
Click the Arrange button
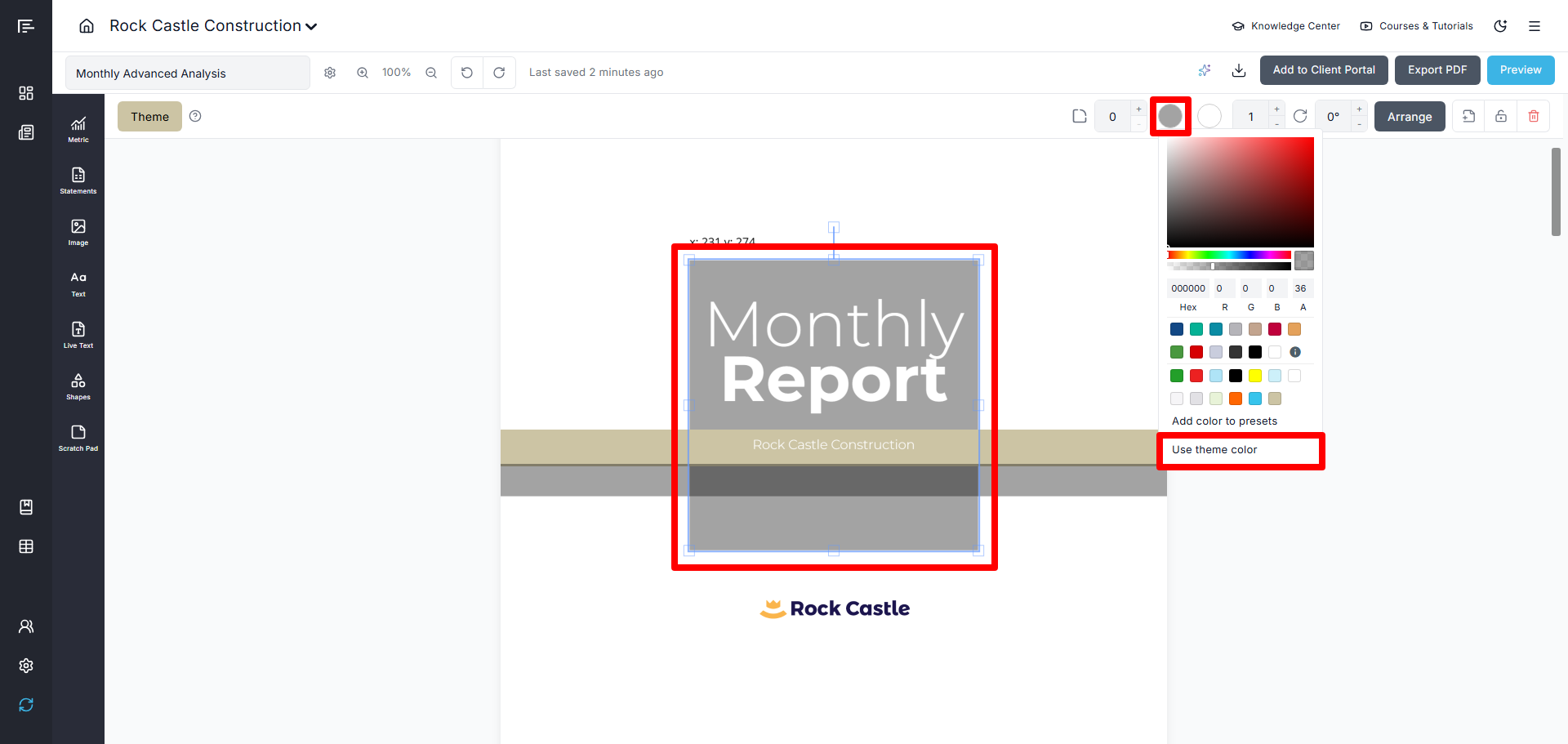pyautogui.click(x=1410, y=117)
